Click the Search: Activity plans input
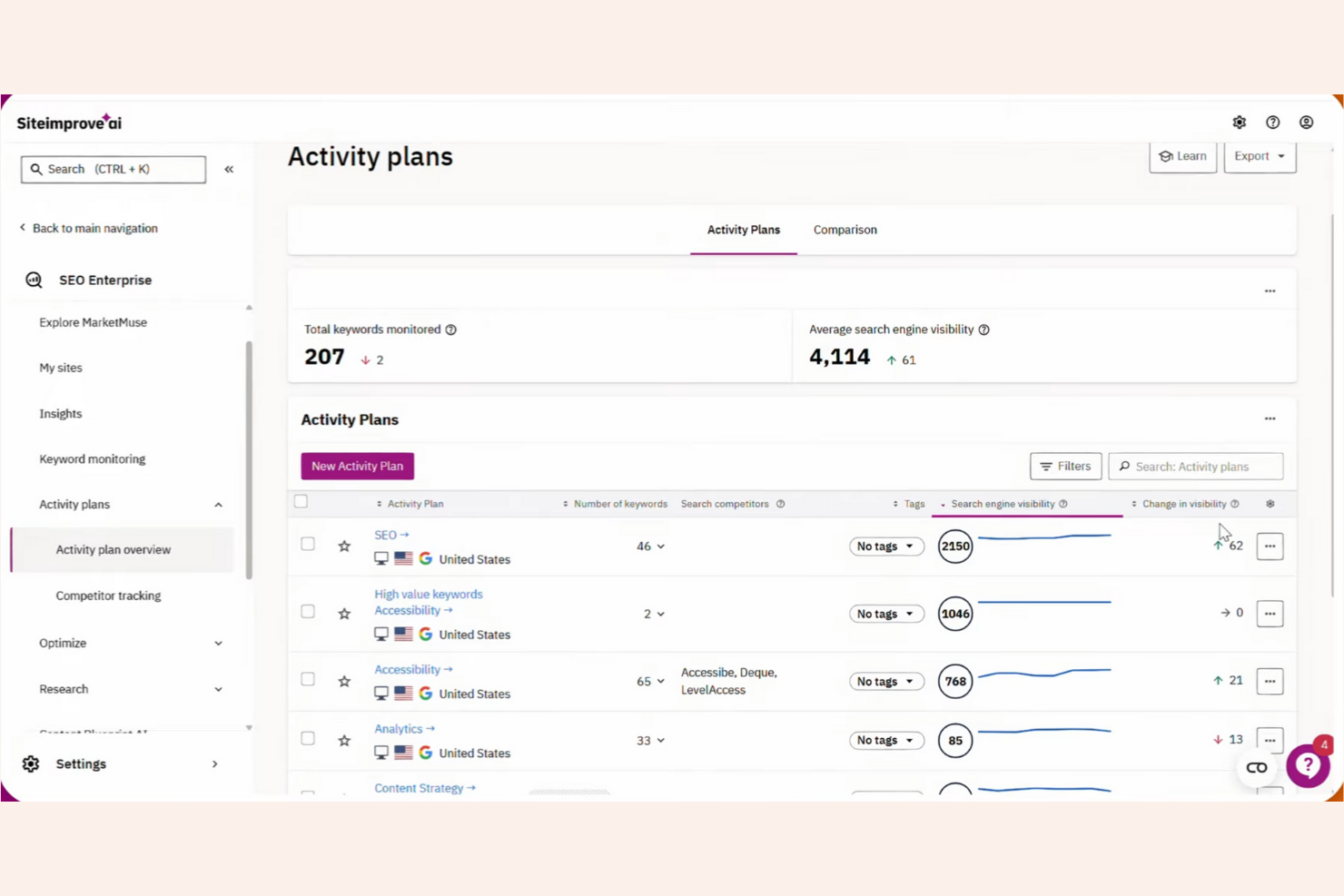The height and width of the screenshot is (896, 1344). click(x=1196, y=467)
